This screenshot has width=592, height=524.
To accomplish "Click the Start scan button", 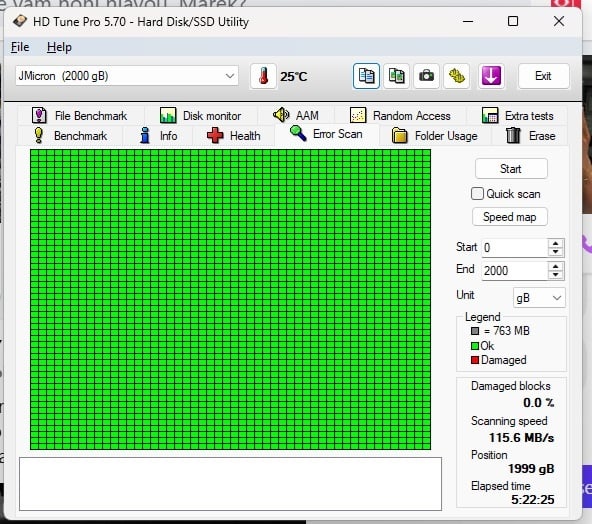I will tap(511, 169).
